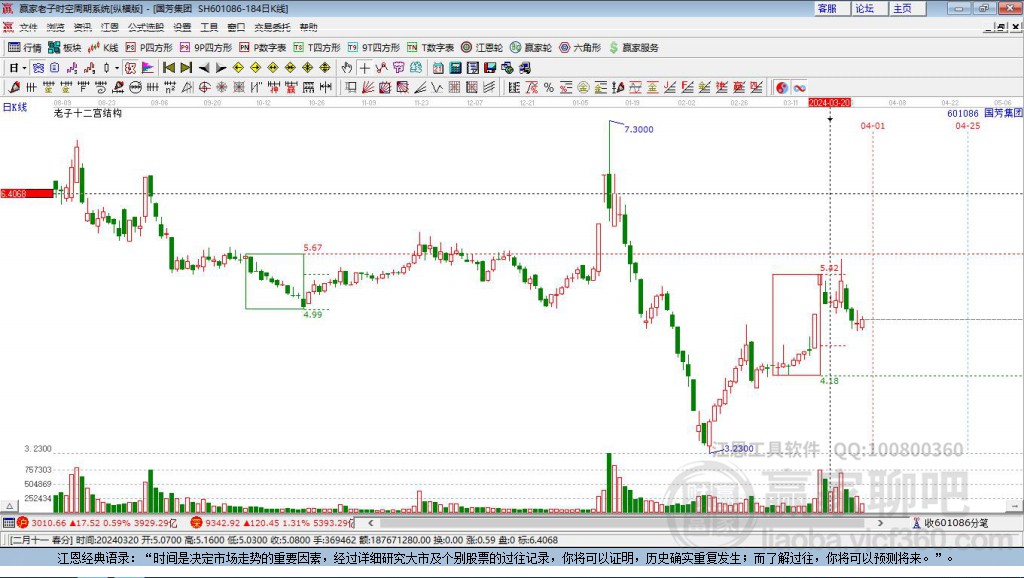The height and width of the screenshot is (578, 1024).
Task: Click the save floppy disk icon
Action: [x=490, y=68]
